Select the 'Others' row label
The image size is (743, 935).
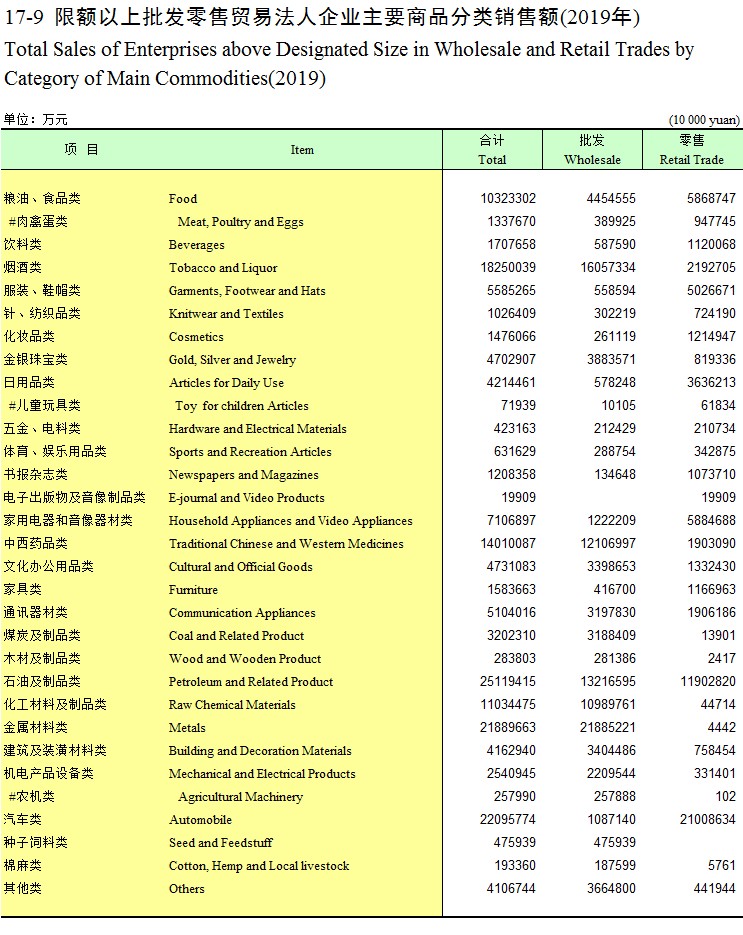tap(186, 889)
